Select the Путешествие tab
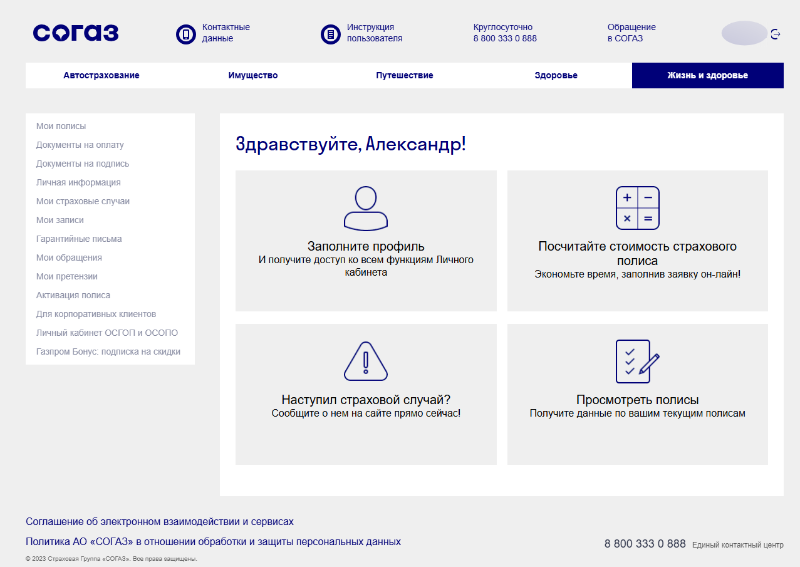Image resolution: width=800 pixels, height=567 pixels. click(x=404, y=76)
